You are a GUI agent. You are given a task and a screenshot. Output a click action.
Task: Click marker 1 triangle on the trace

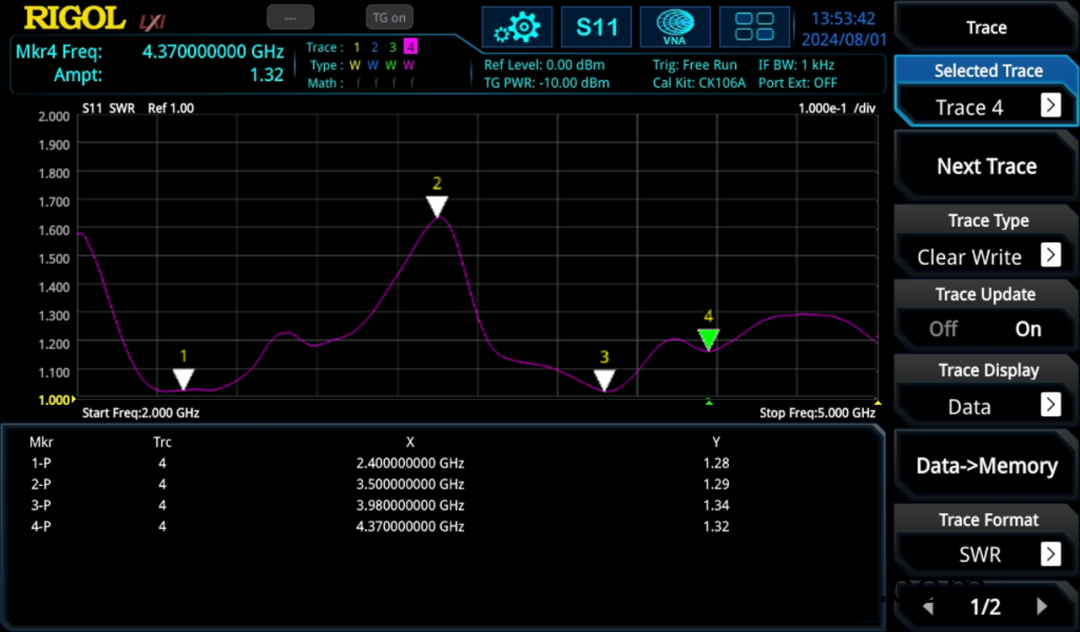(x=183, y=378)
